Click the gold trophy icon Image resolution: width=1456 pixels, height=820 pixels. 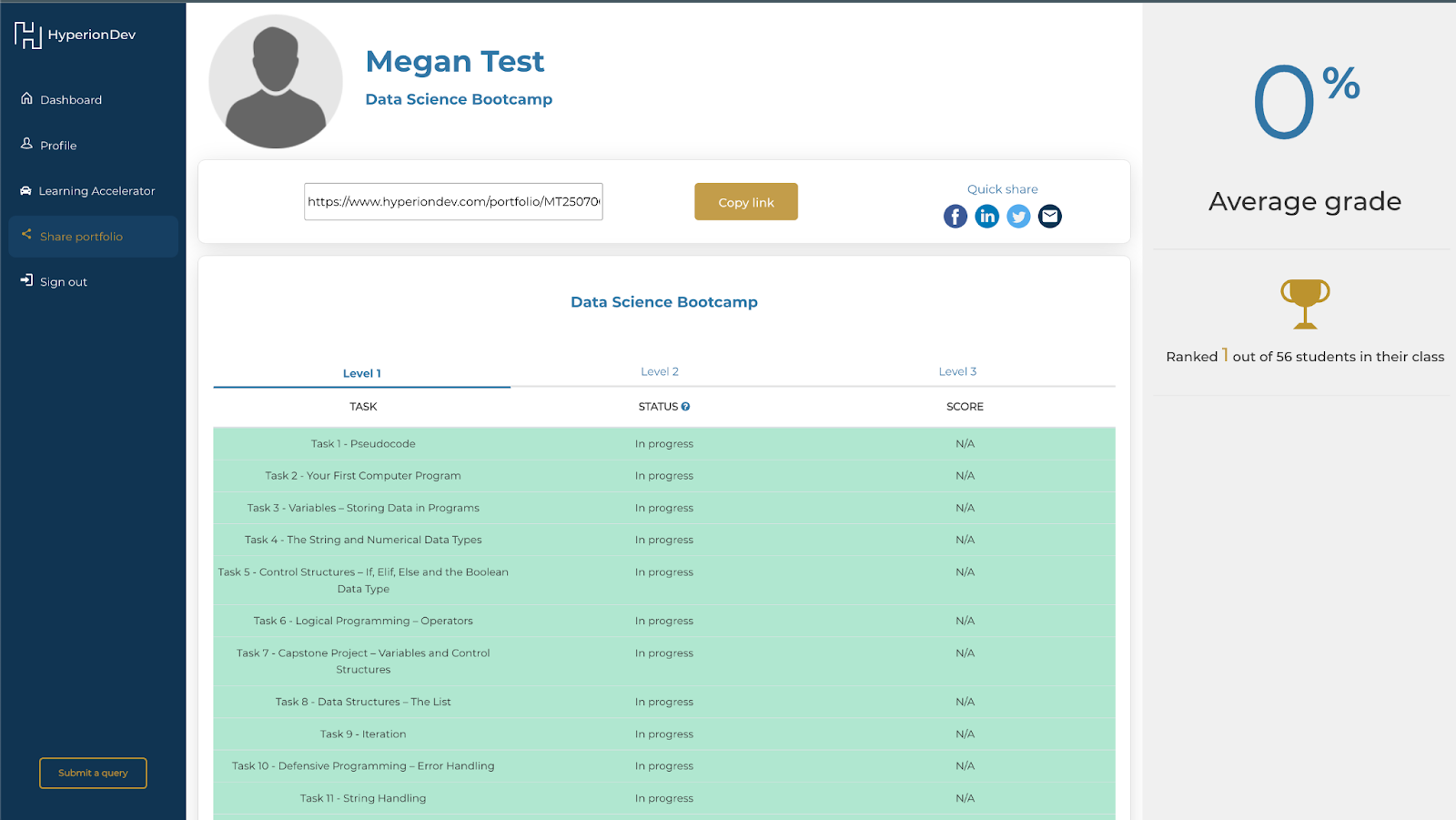click(x=1305, y=304)
